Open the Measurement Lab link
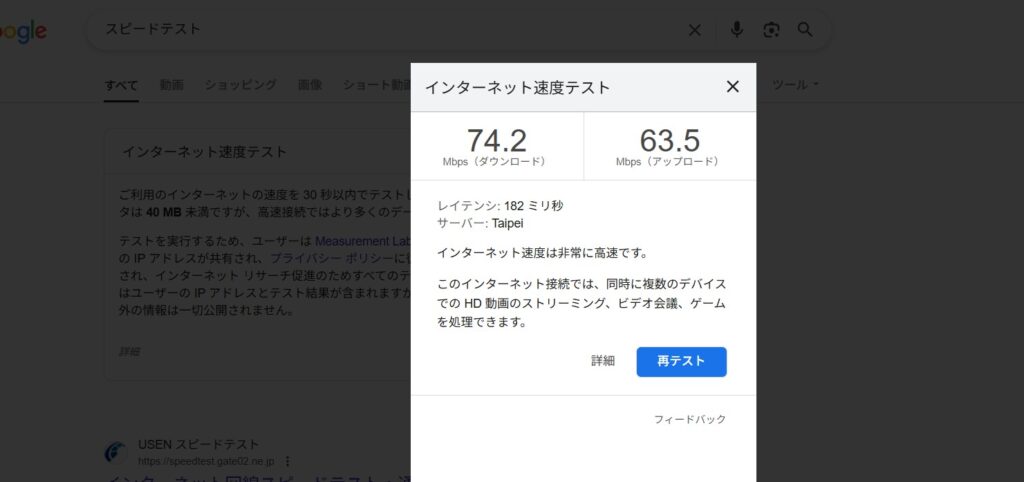Screen dimensions: 1024x482 [x=362, y=241]
